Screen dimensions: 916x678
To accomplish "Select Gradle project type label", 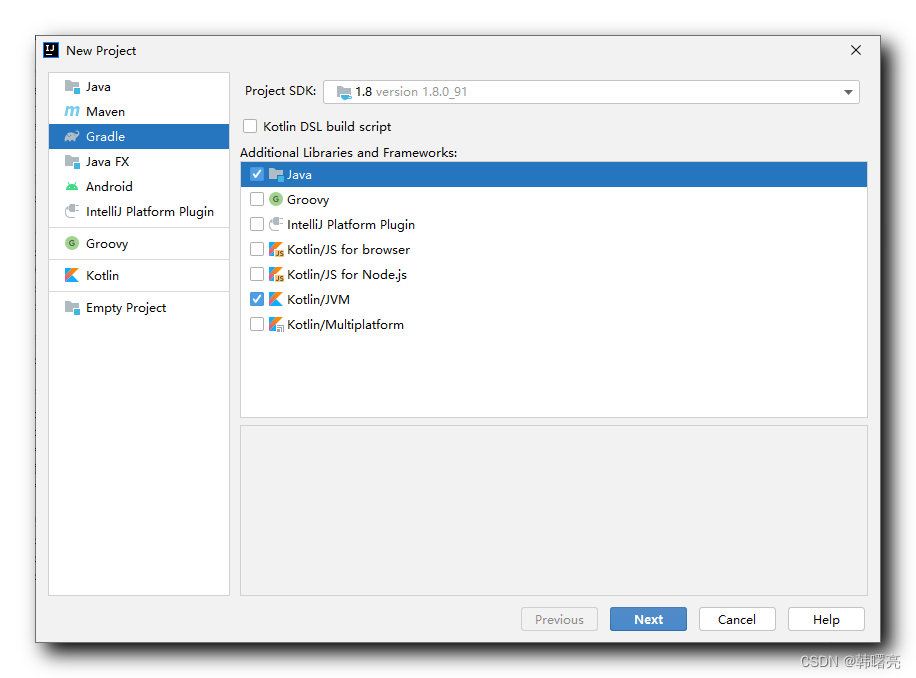I will pyautogui.click(x=105, y=137).
